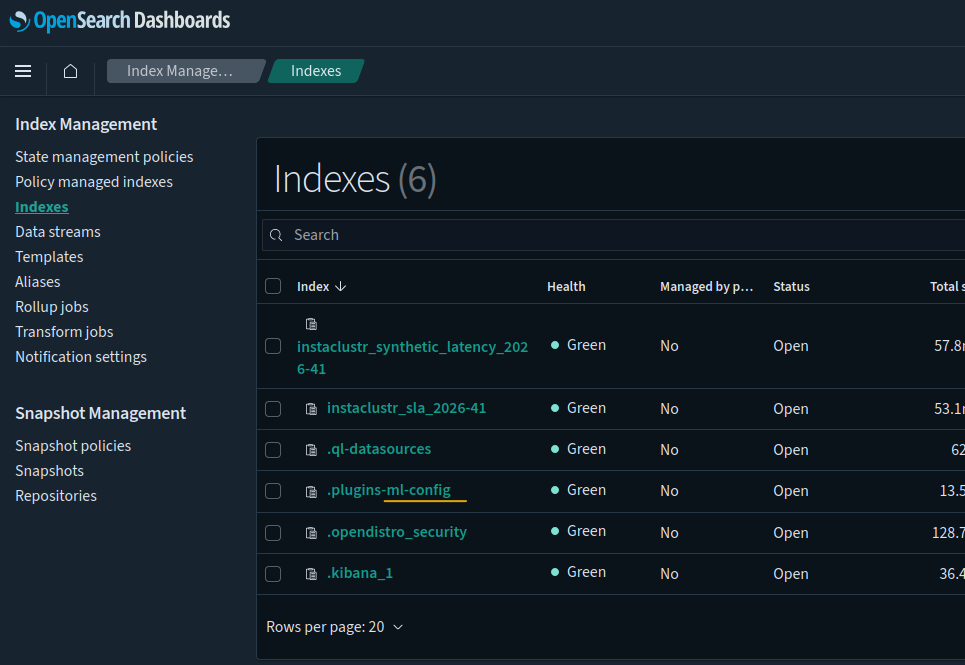Click copy icon beside .ql-datasources

[311, 450]
